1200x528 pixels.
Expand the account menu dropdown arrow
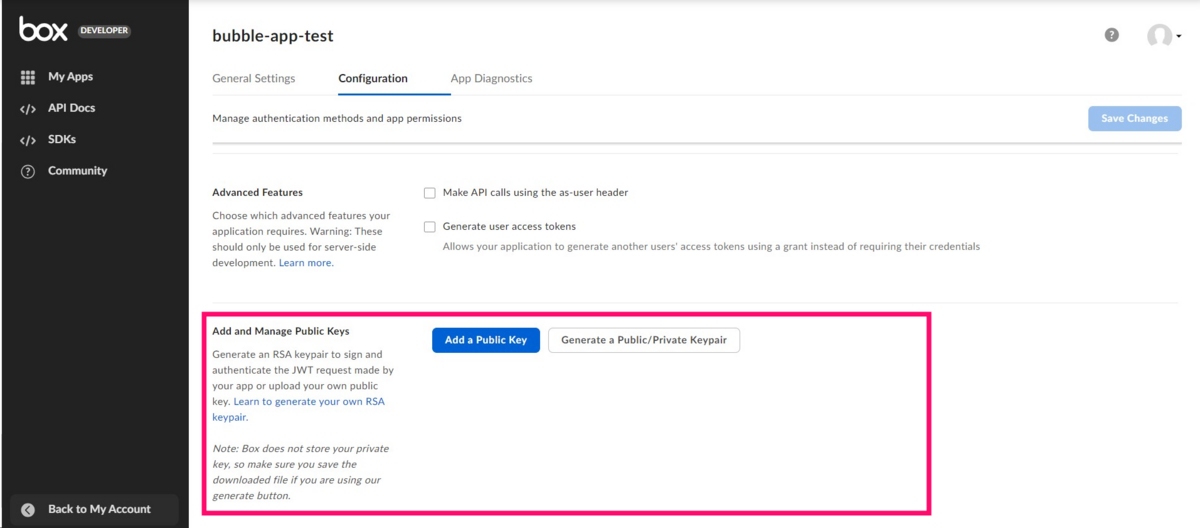(1179, 36)
